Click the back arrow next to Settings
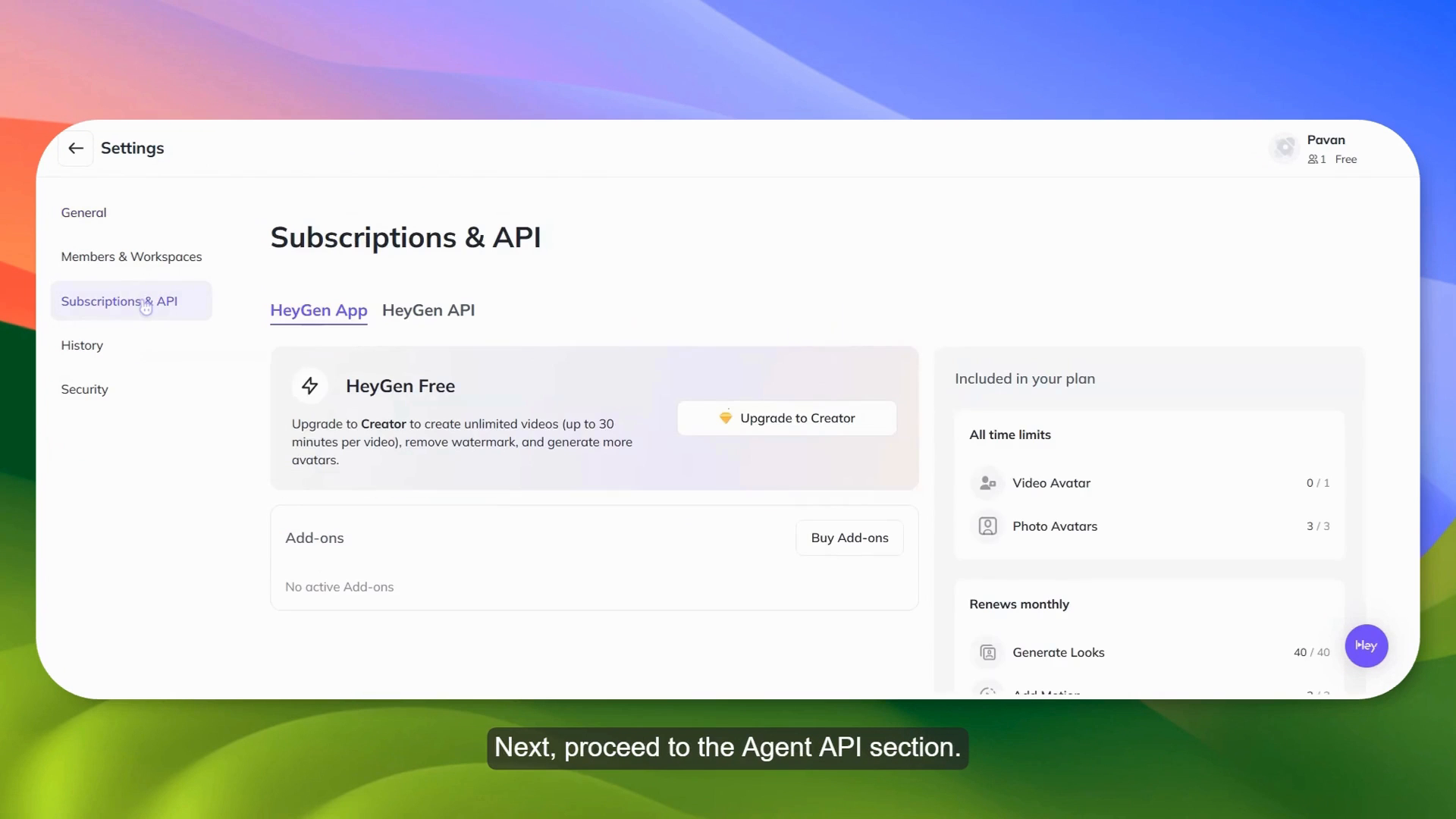1456x819 pixels. tap(75, 148)
